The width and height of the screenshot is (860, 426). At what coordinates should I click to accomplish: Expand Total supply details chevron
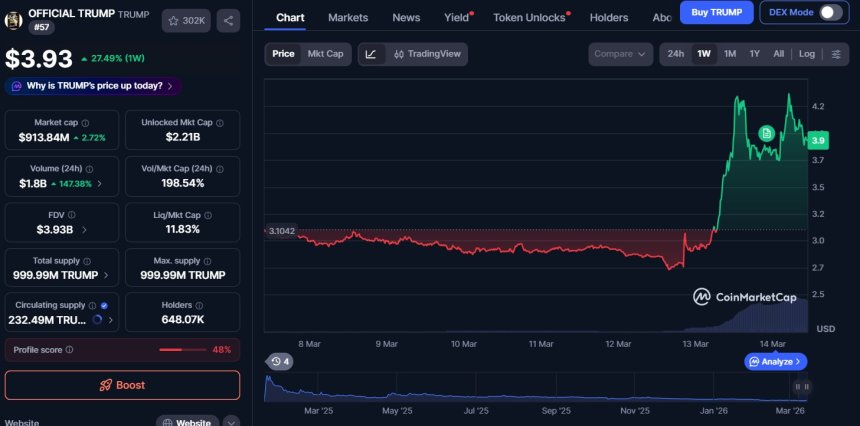coord(107,275)
